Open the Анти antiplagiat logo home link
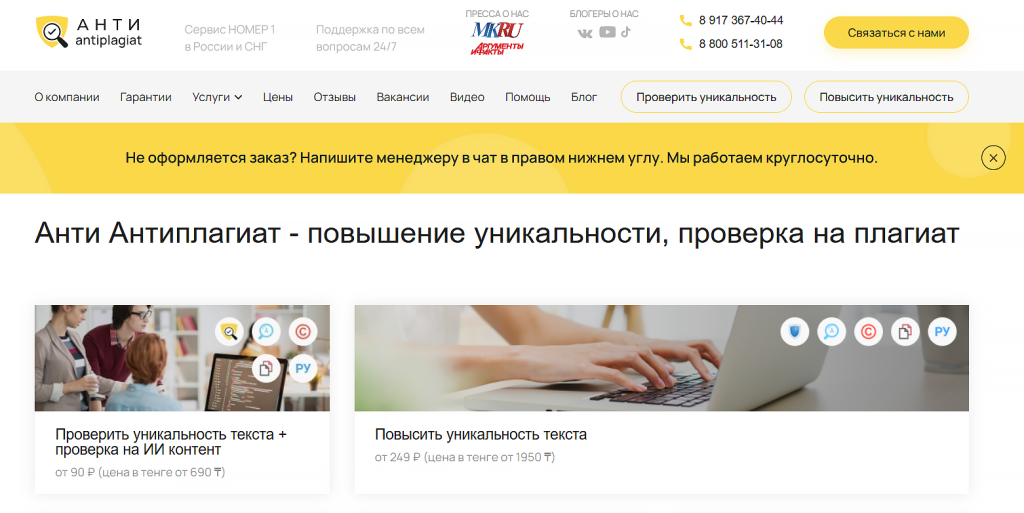 (89, 33)
